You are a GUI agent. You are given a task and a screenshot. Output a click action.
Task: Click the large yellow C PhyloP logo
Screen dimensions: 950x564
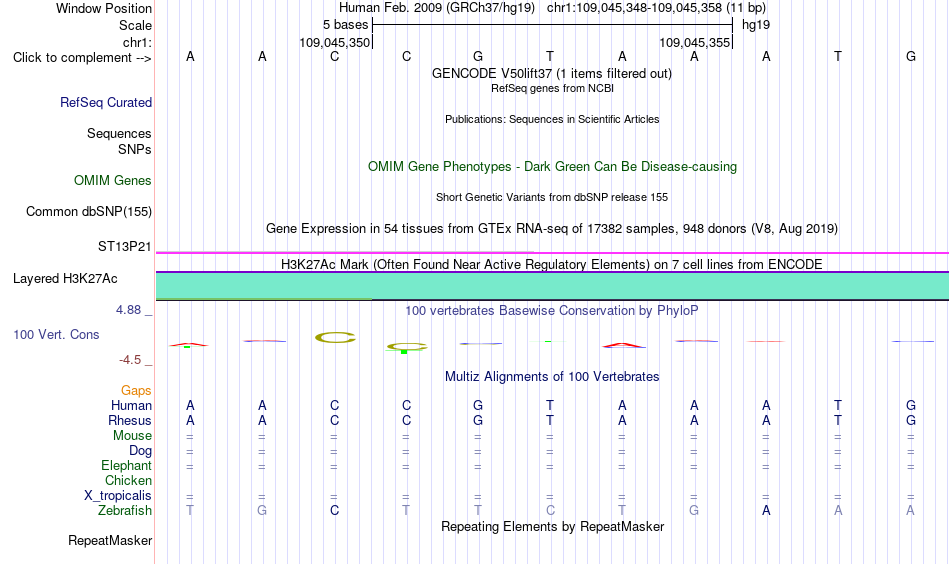[x=335, y=337]
